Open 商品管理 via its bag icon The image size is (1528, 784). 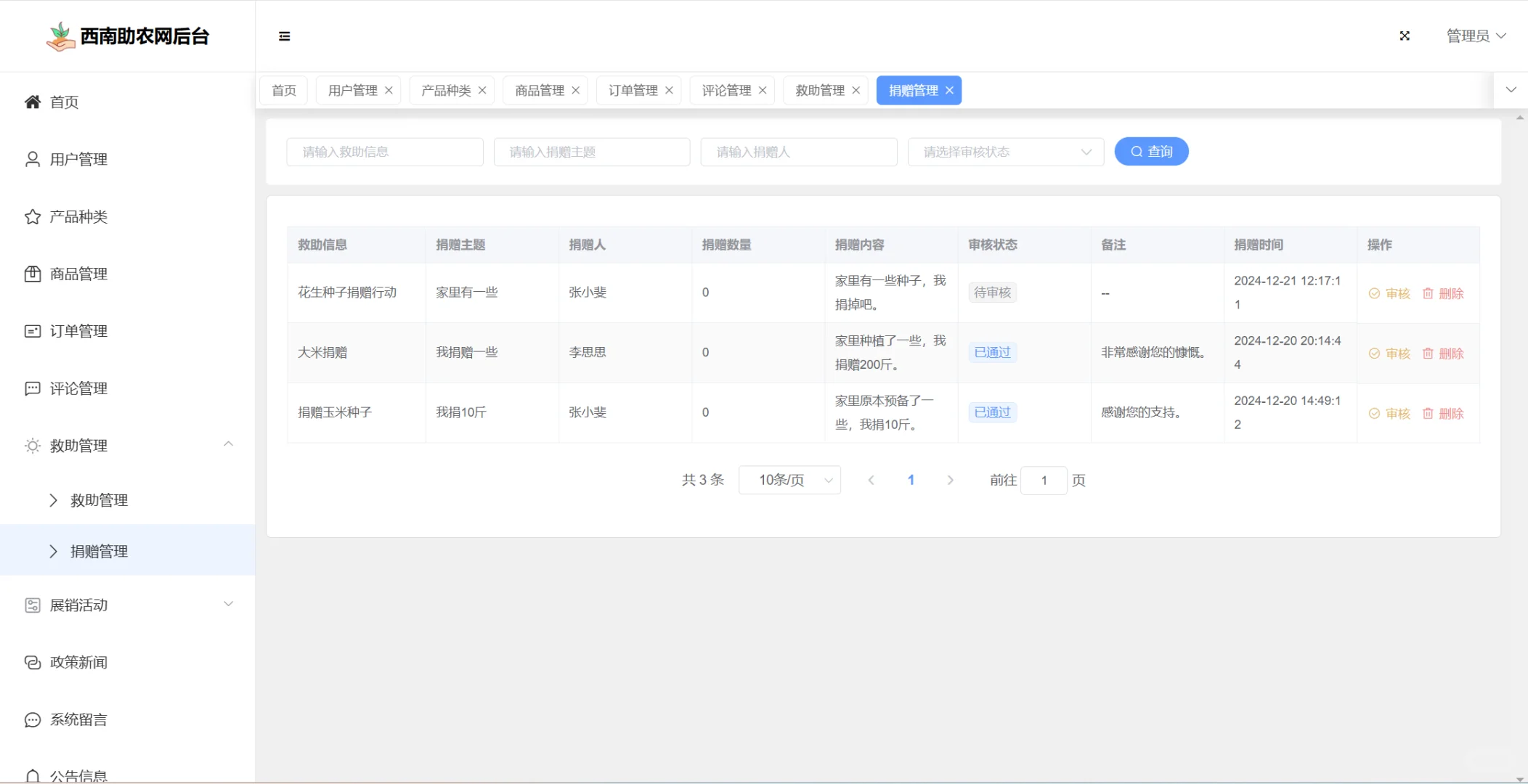tap(32, 274)
